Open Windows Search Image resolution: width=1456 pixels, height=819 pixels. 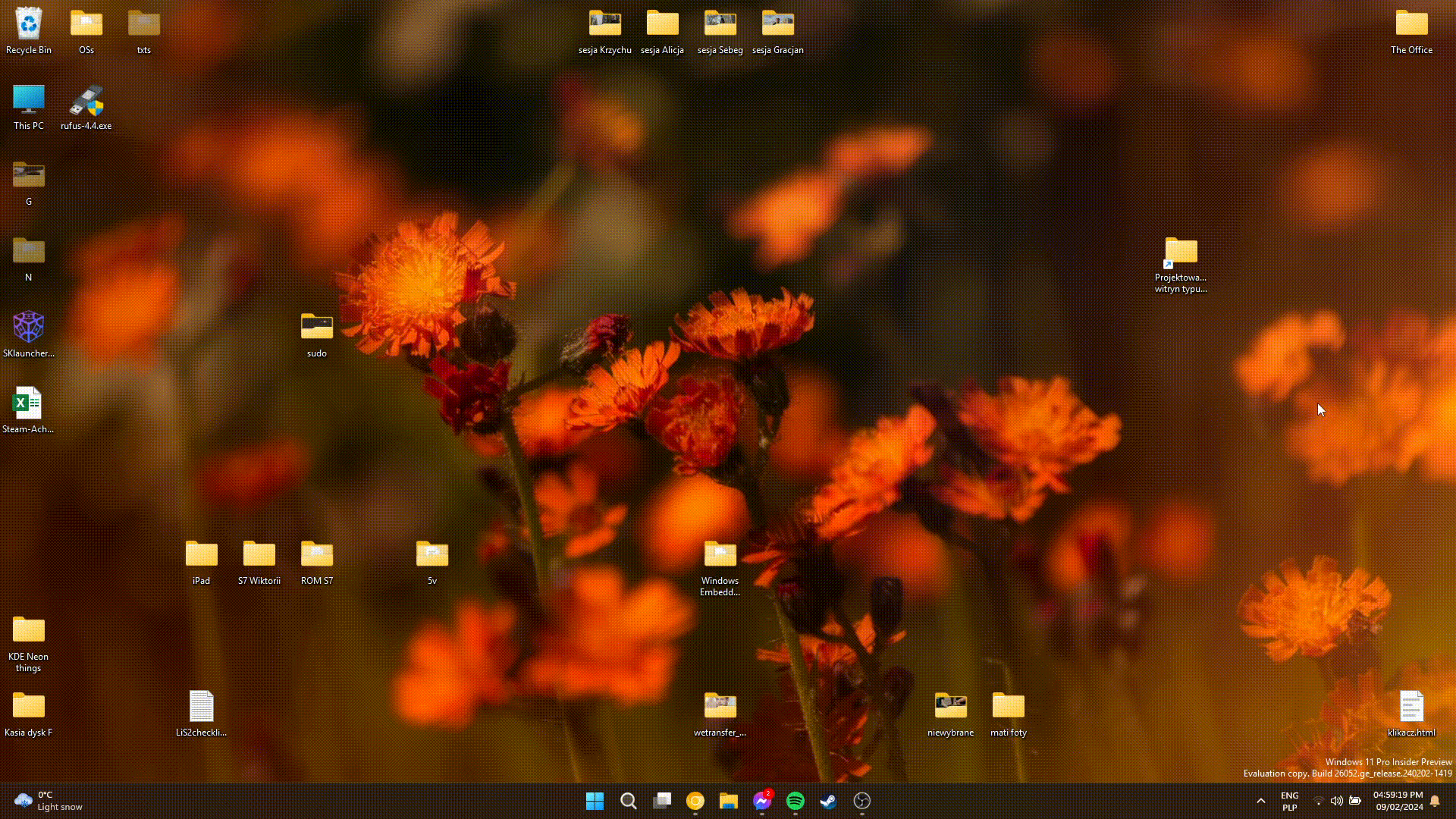[629, 801]
